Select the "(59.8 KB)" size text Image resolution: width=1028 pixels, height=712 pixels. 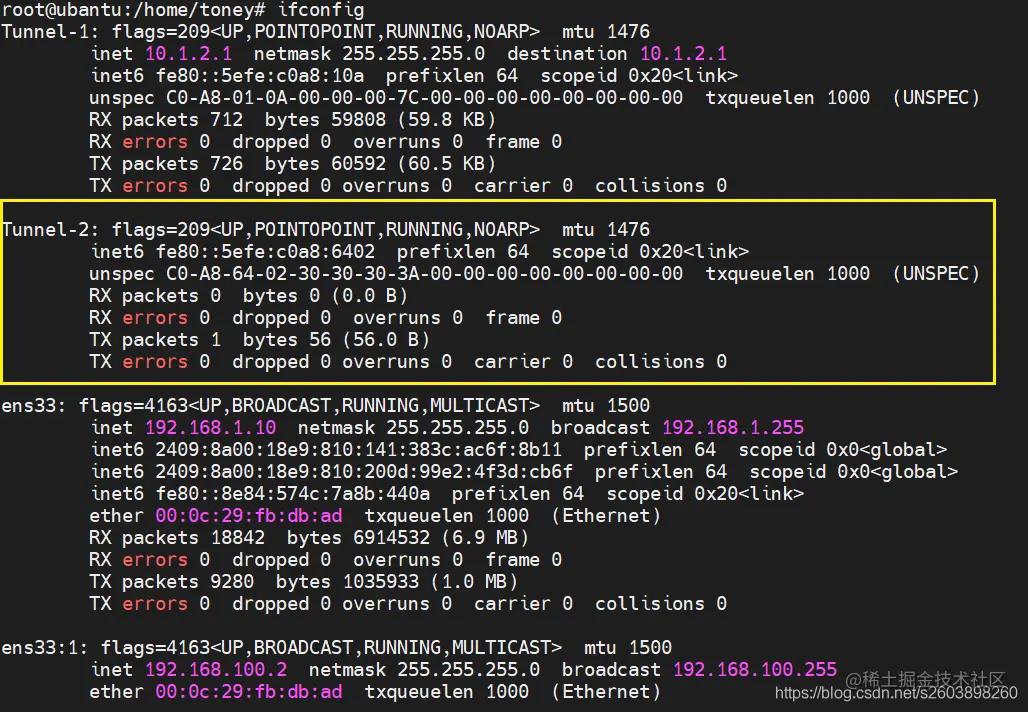click(x=446, y=120)
